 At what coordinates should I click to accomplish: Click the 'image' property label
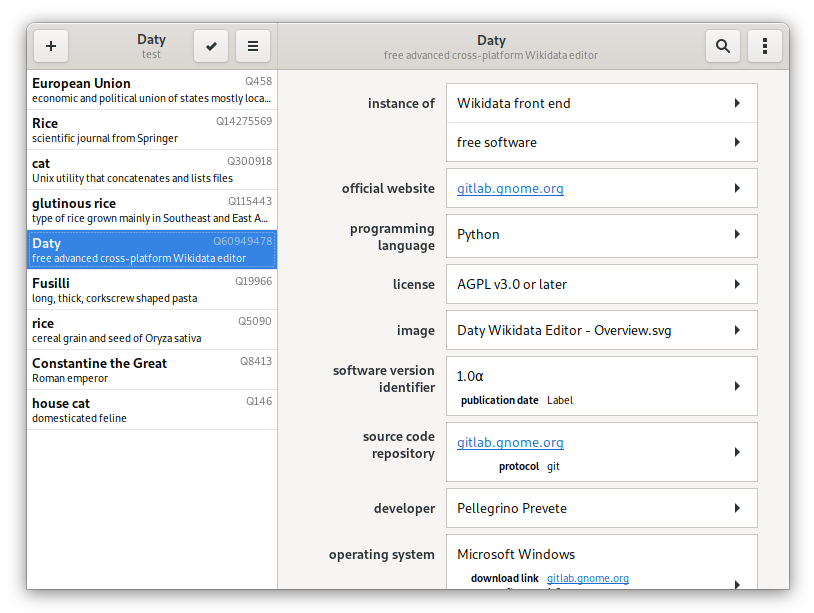416,331
